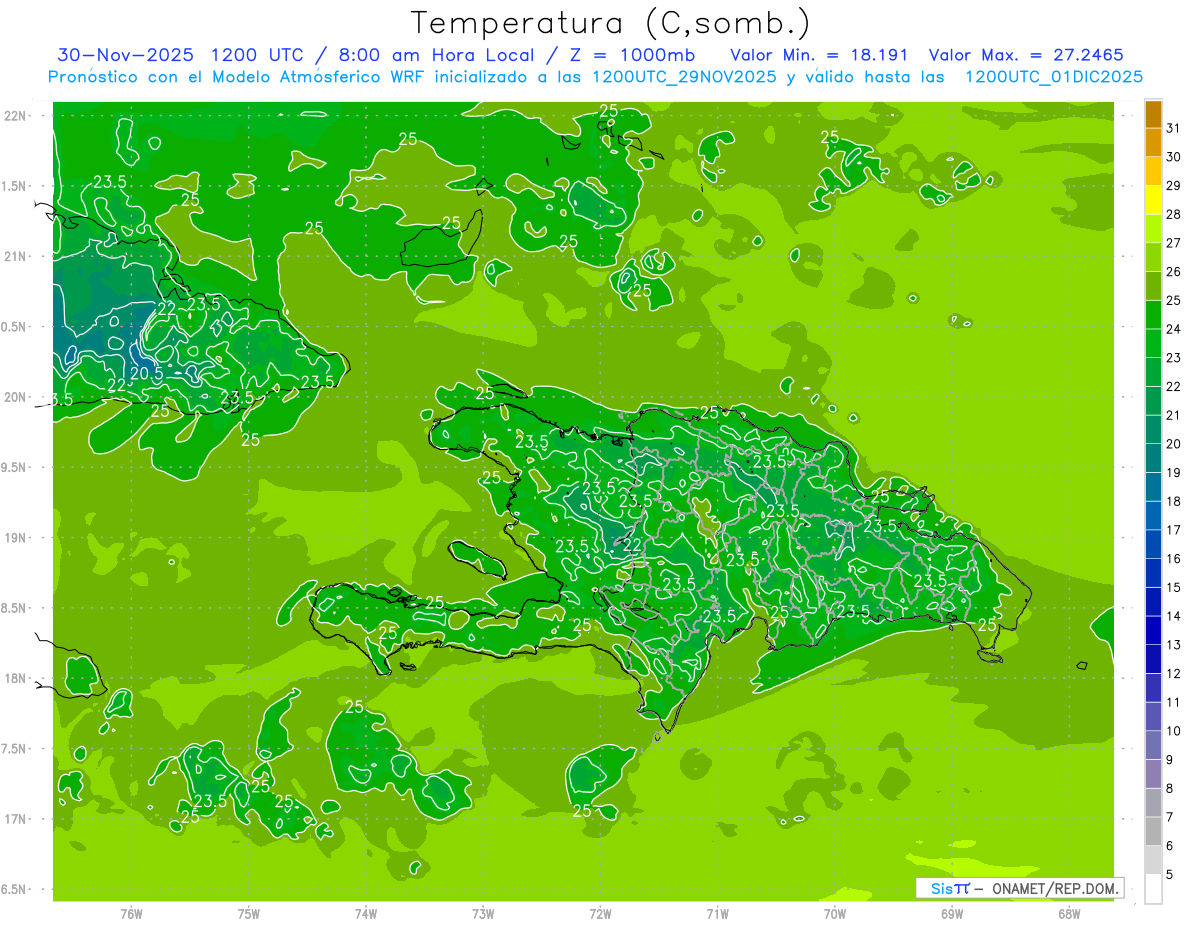Click the "19N" latitude axis label

[x=15, y=538]
